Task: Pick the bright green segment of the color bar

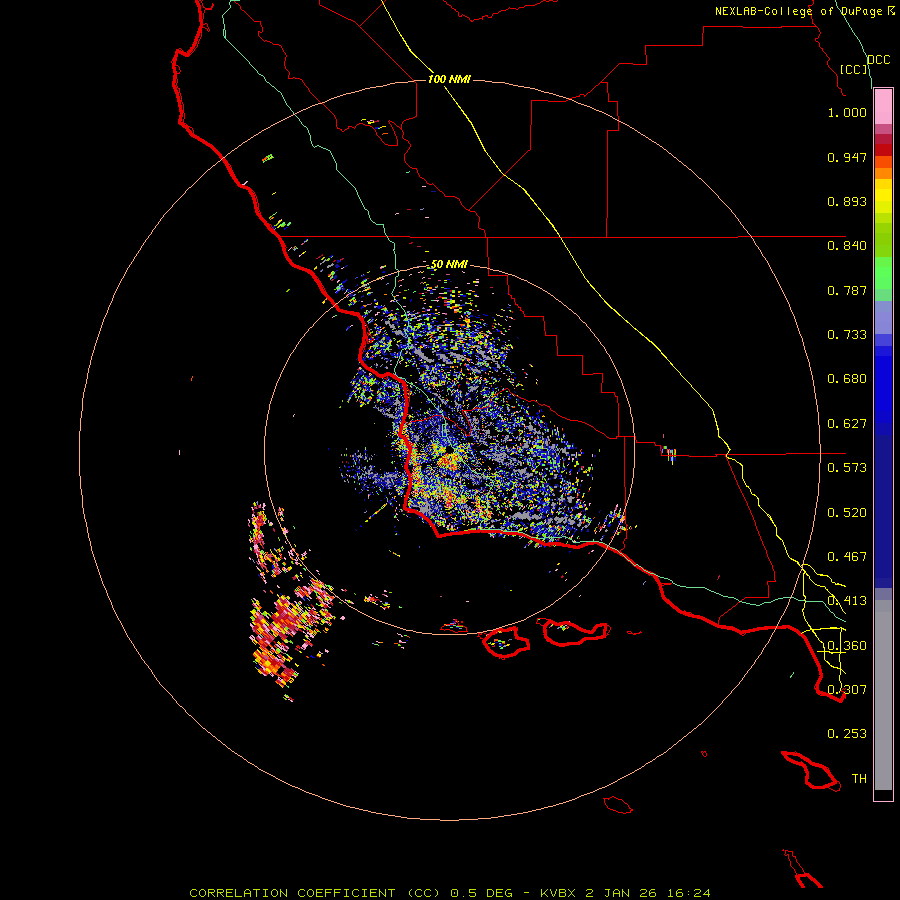Action: tap(883, 273)
